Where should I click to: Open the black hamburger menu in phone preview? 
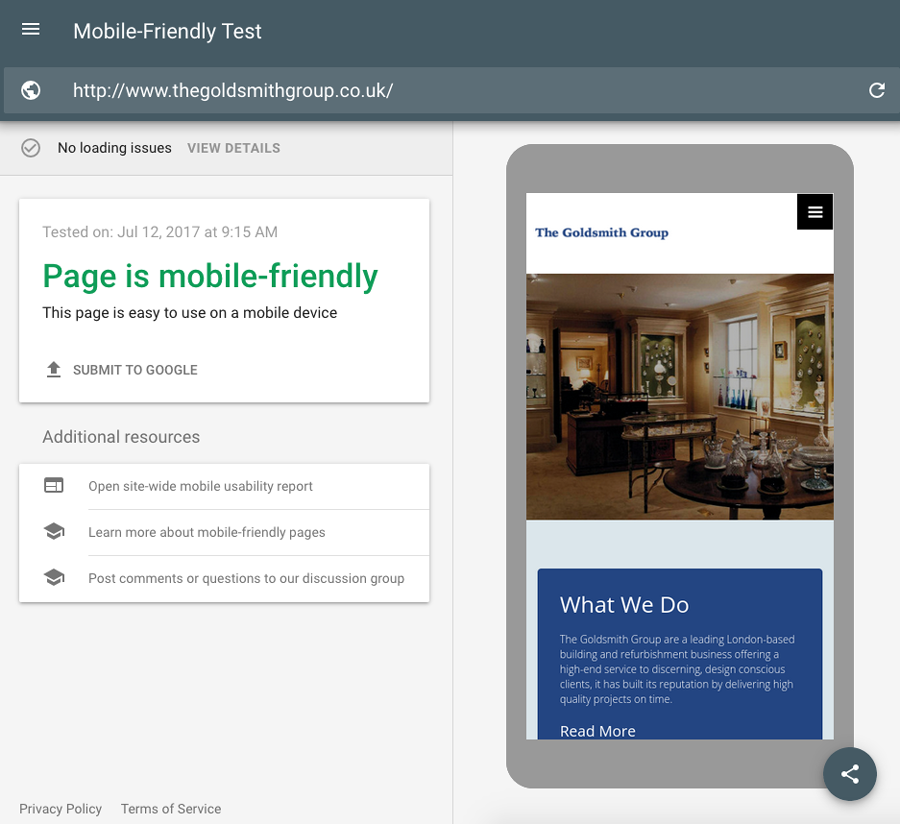[x=815, y=212]
